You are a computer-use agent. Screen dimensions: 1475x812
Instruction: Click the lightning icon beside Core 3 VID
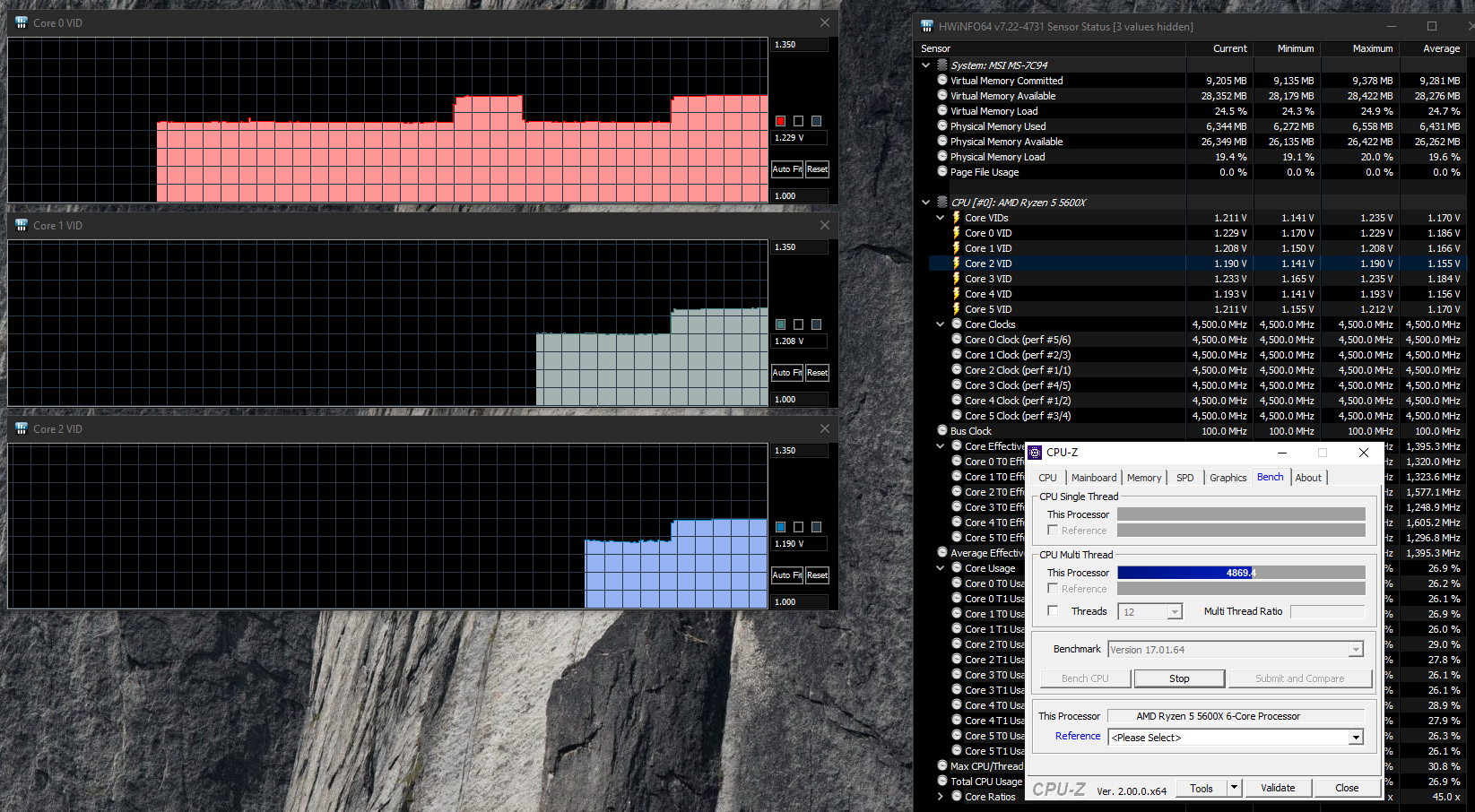coord(957,279)
